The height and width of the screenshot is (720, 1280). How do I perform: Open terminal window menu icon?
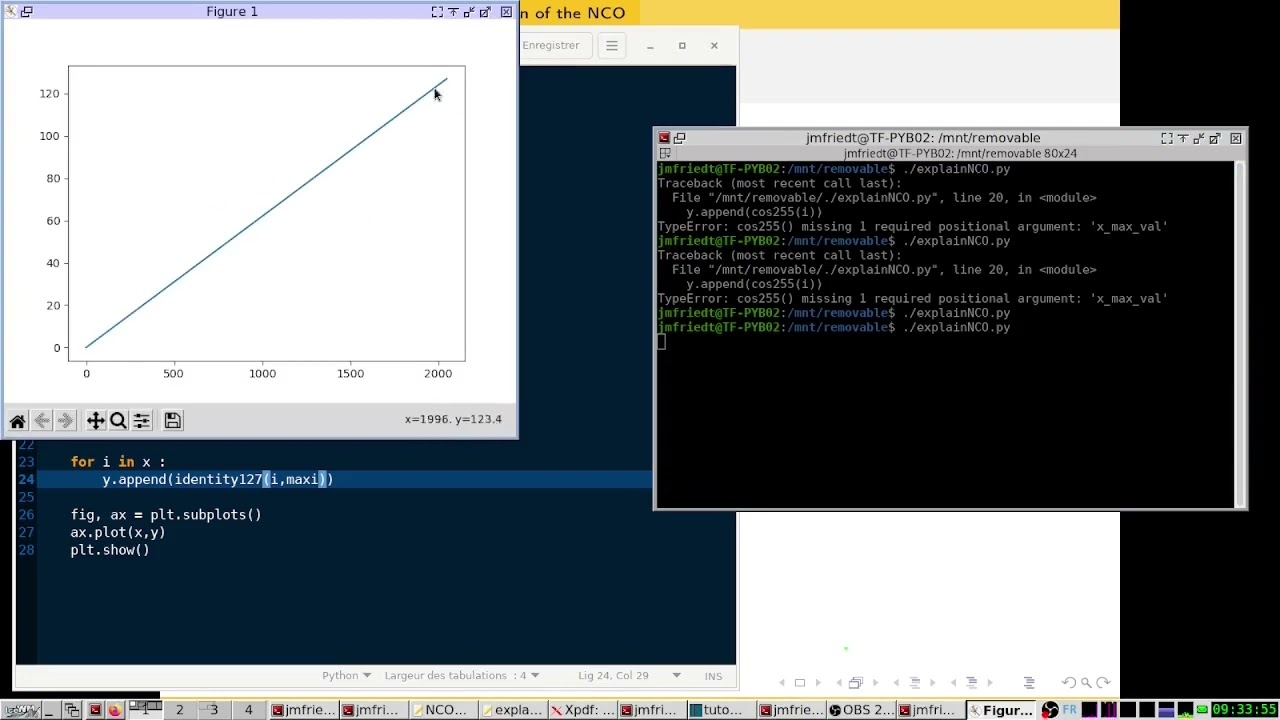pos(663,138)
